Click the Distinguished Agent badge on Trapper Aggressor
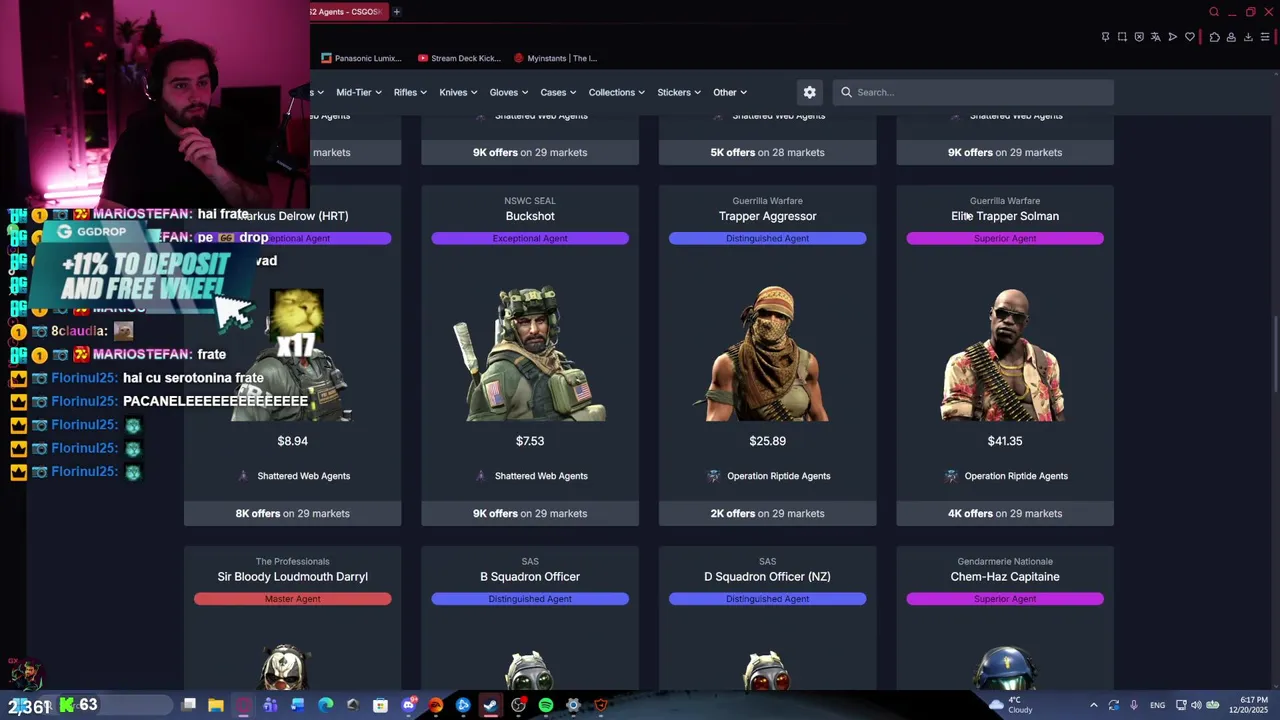Screen dimensions: 1280x720 (768, 238)
